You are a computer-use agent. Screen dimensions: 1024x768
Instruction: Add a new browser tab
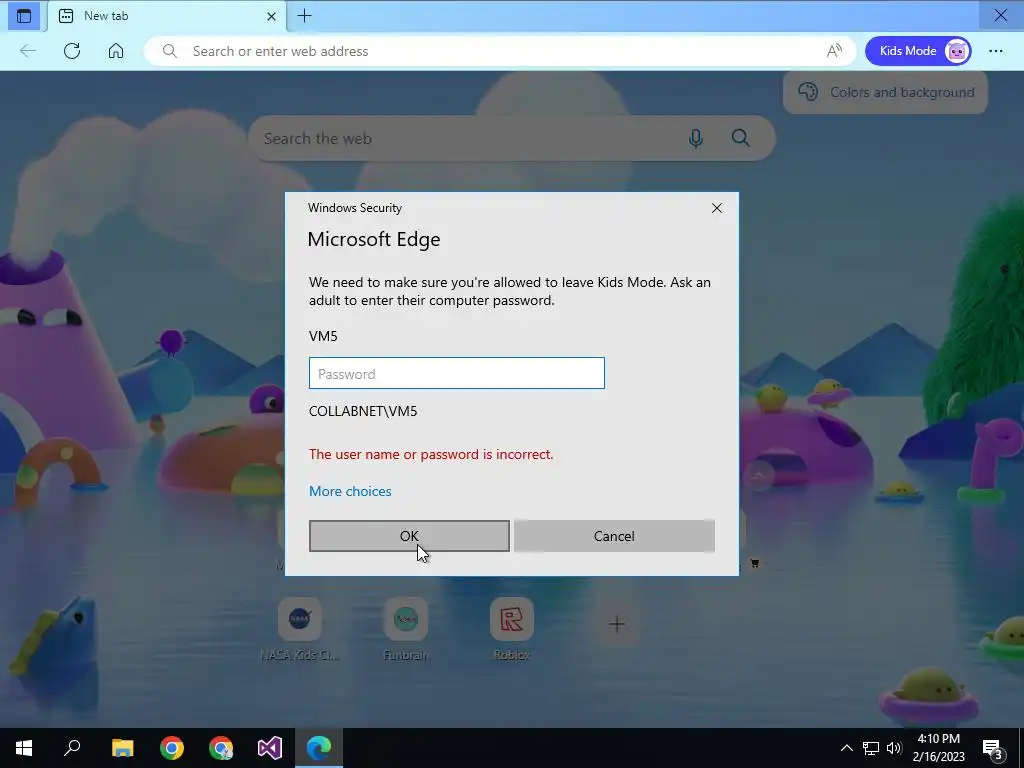tap(304, 16)
